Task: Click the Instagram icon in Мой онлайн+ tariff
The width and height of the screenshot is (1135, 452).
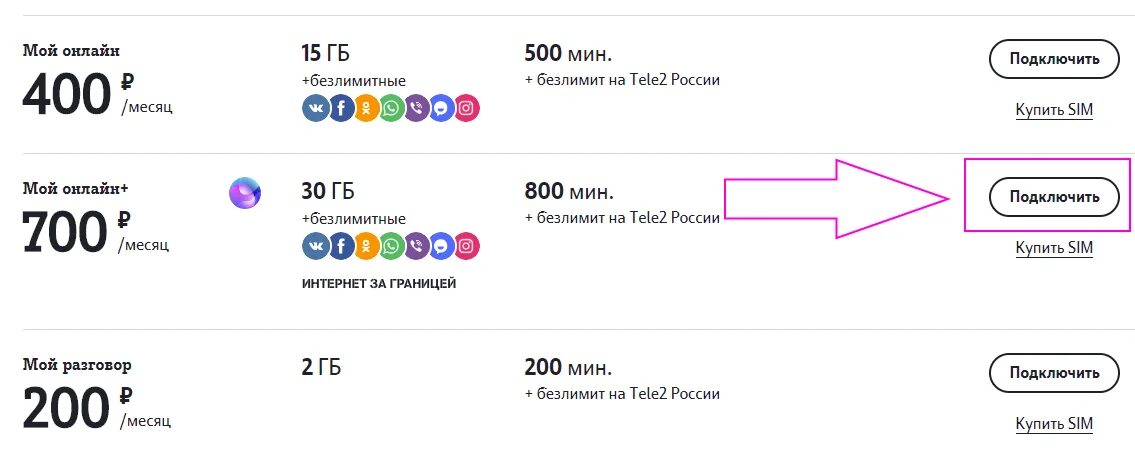Action: pyautogui.click(x=466, y=245)
